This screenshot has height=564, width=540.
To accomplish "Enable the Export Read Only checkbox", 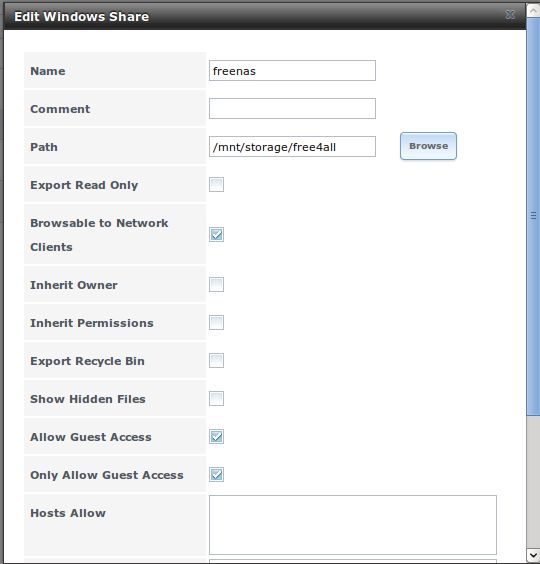I will point(216,185).
